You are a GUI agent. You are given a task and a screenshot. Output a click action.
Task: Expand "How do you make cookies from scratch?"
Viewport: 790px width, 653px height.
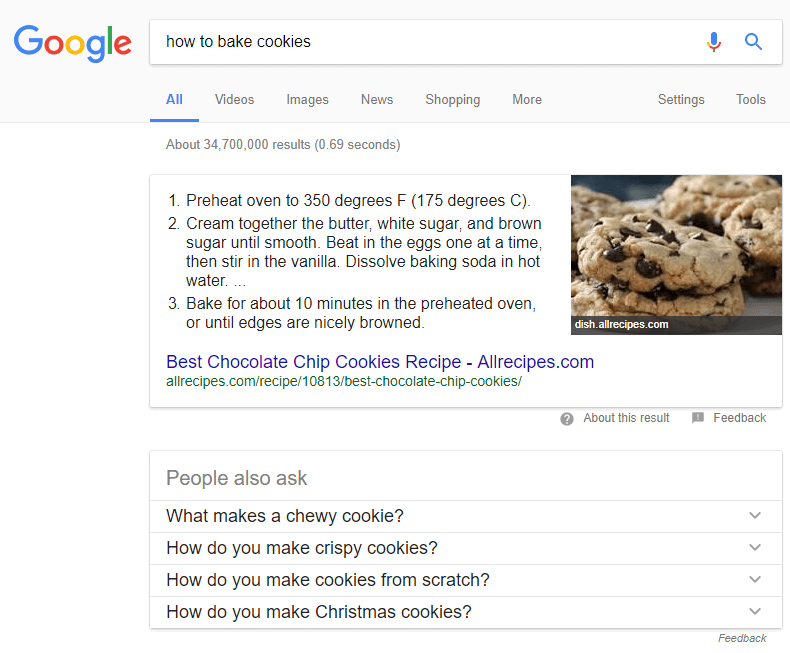[x=754, y=580]
